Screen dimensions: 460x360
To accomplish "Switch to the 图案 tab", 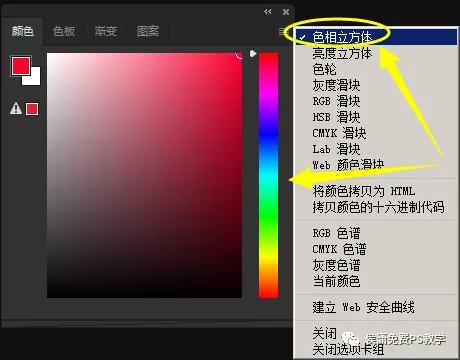I will tap(148, 31).
